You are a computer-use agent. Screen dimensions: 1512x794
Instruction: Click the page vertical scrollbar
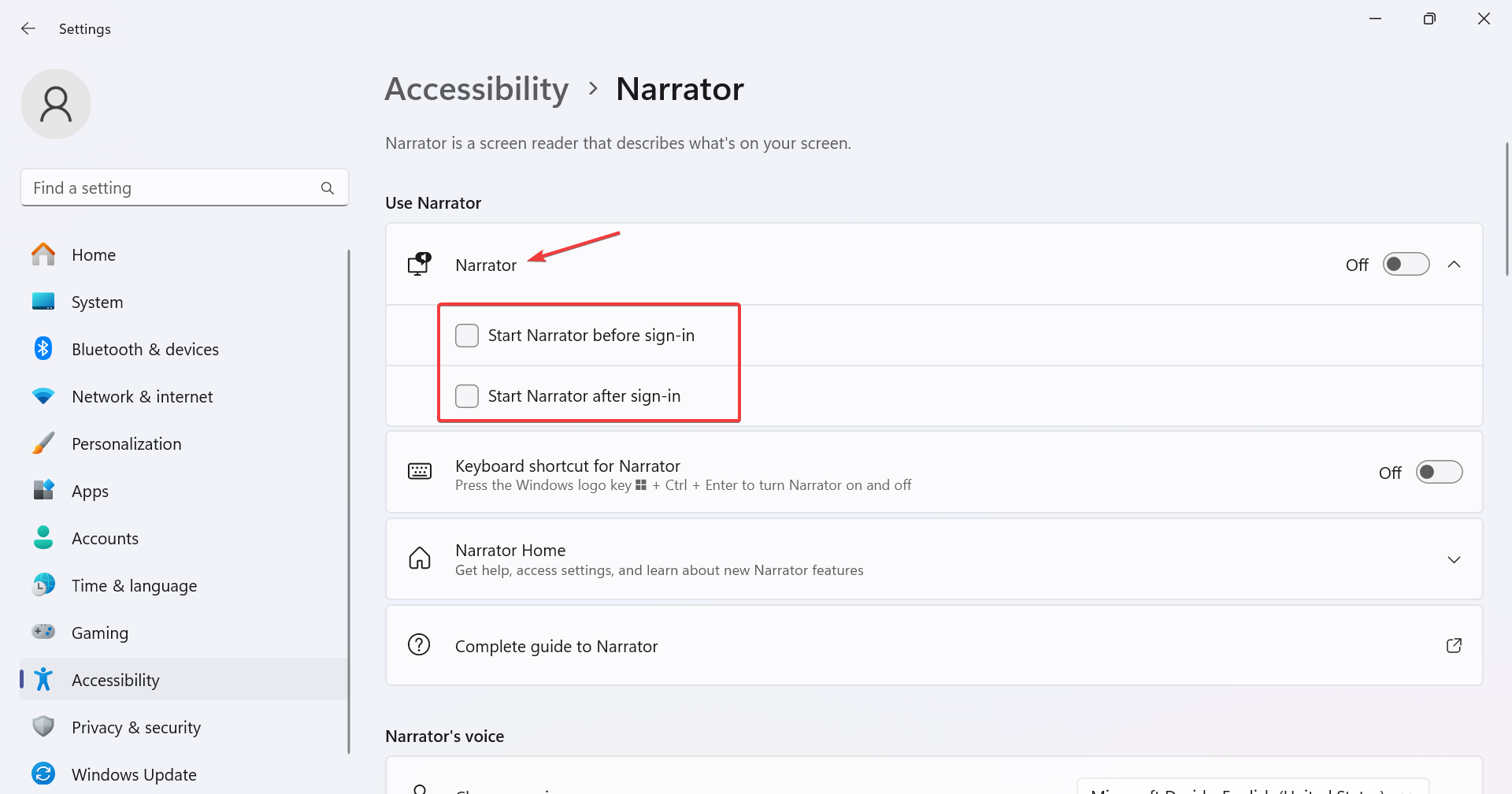[x=1506, y=209]
